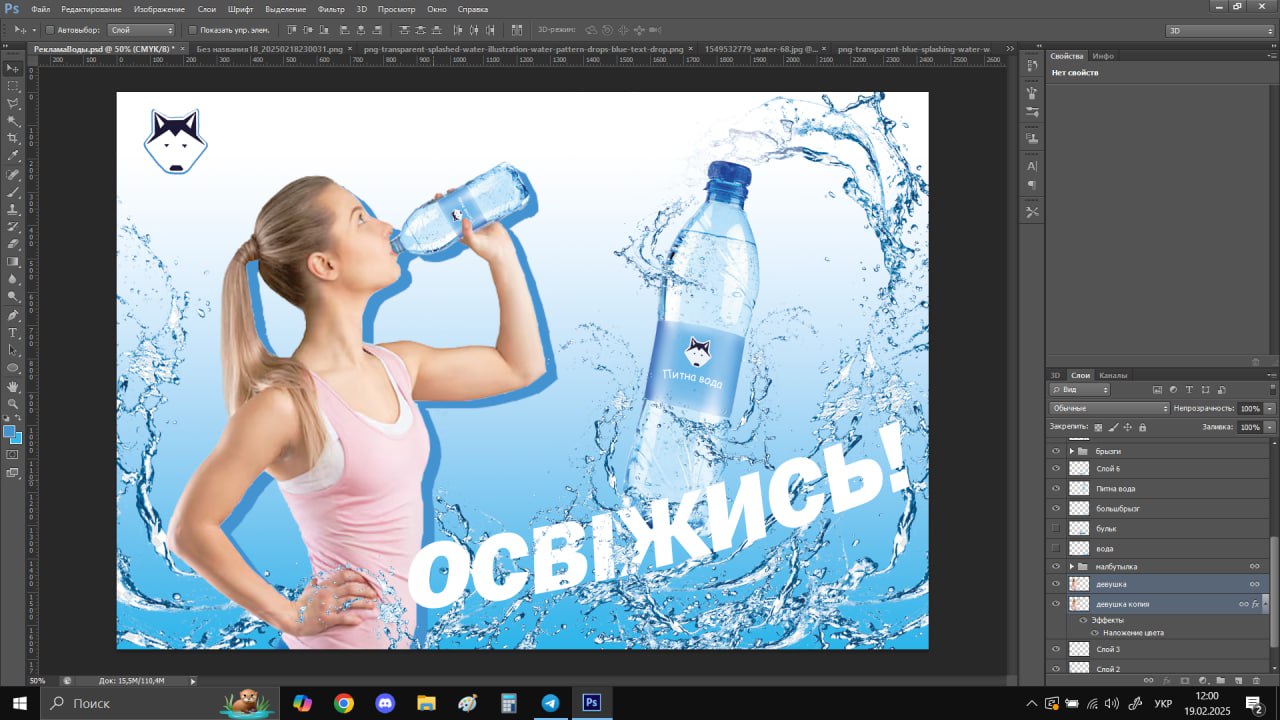
Task: Select the Gradient tool
Action: [13, 261]
